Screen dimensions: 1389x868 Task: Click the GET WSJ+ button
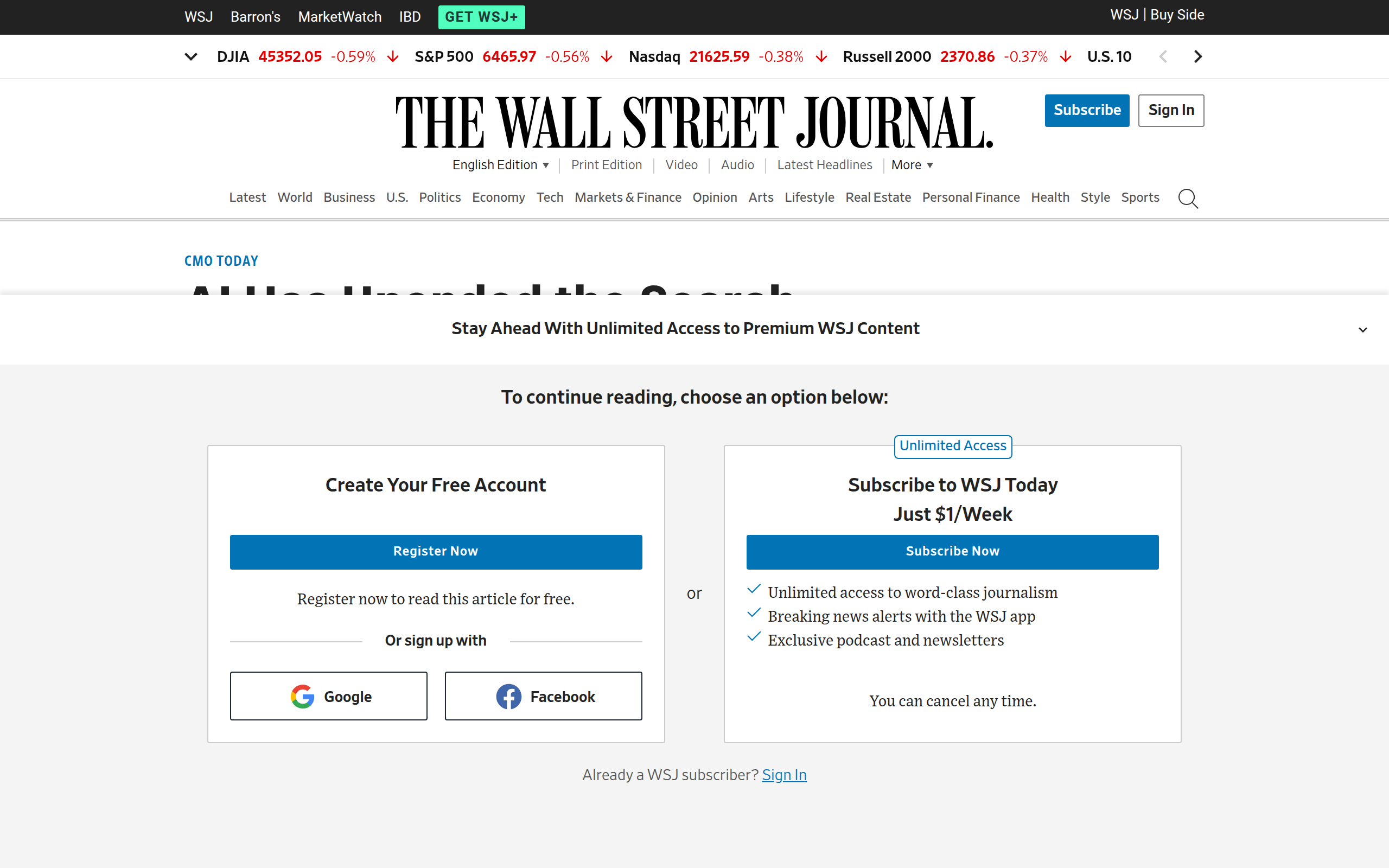[x=481, y=17]
